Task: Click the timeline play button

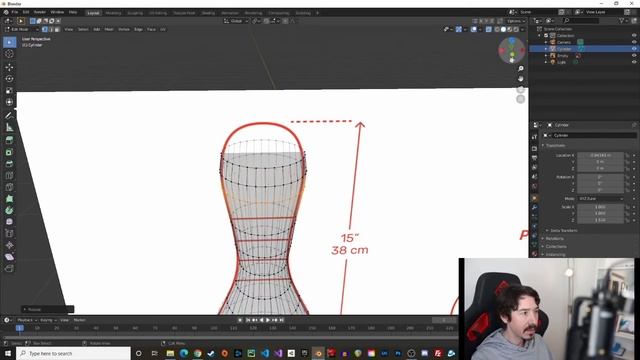Action: point(268,320)
